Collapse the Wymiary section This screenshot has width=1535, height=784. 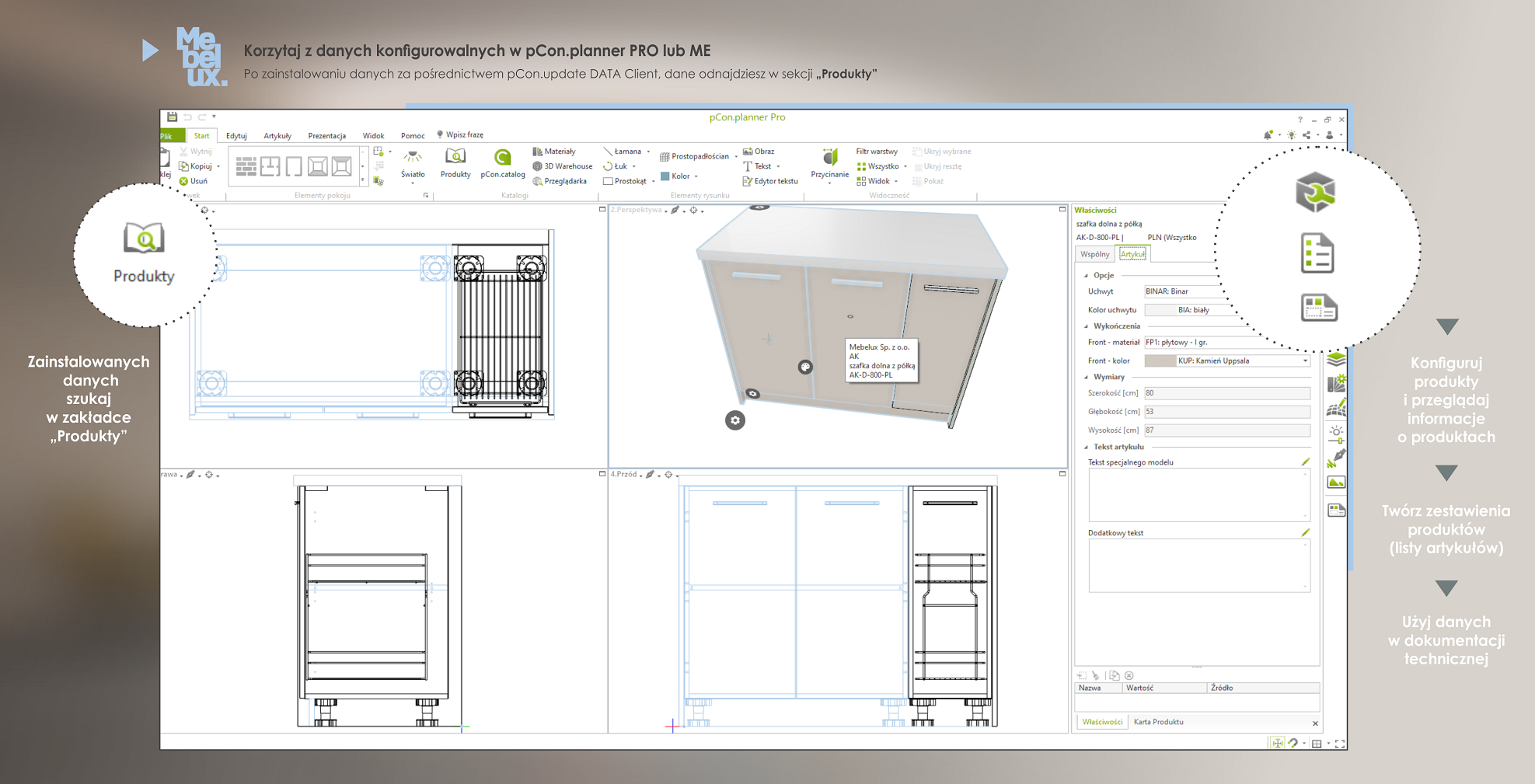tap(1087, 377)
